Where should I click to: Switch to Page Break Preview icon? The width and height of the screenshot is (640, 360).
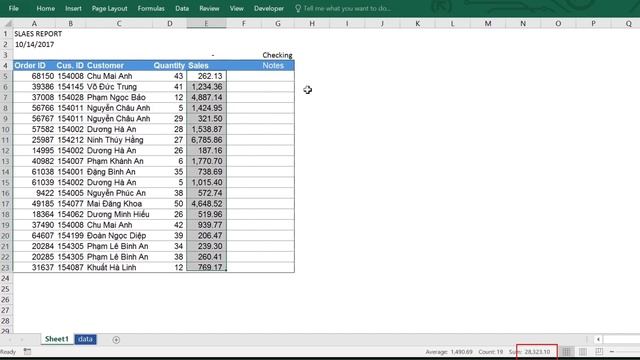tap(599, 351)
